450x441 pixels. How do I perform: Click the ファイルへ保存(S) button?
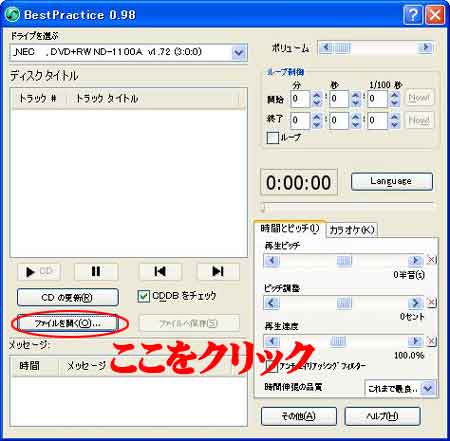pos(189,323)
